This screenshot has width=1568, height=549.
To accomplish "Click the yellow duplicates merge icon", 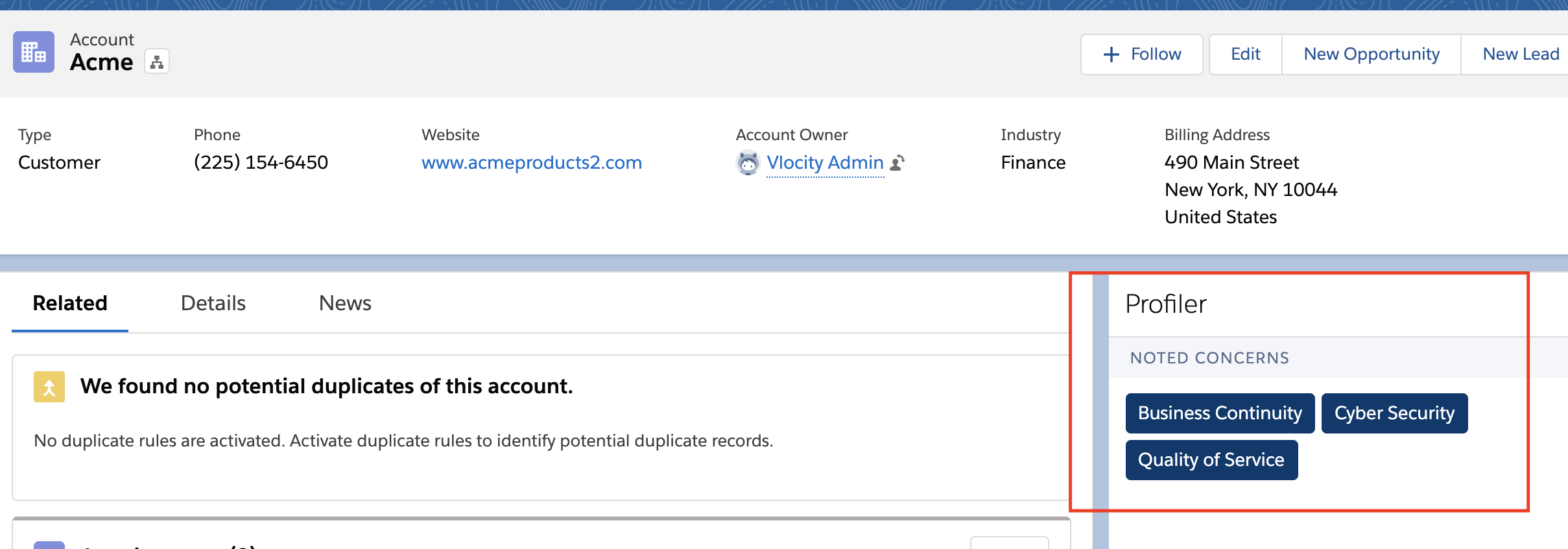I will pyautogui.click(x=49, y=387).
